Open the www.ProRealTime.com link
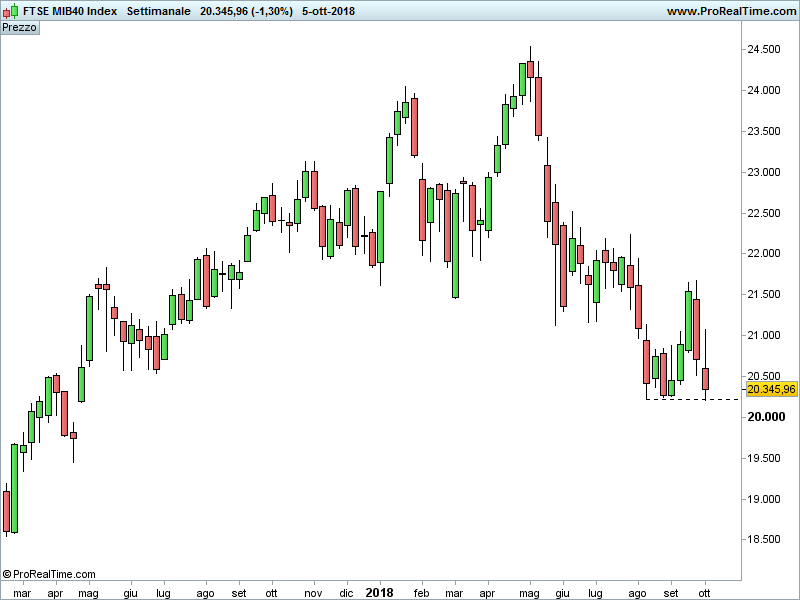The width and height of the screenshot is (800, 600). (x=731, y=11)
